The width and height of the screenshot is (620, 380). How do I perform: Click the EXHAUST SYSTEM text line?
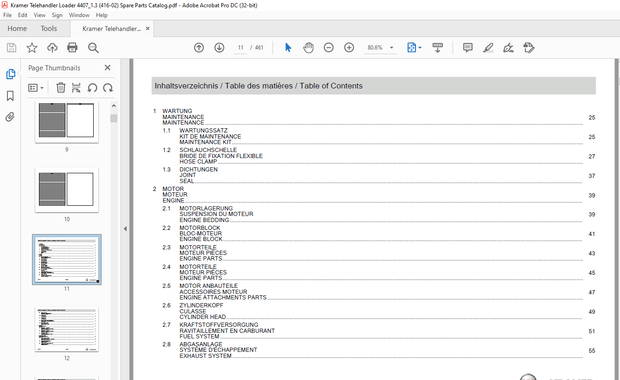[x=206, y=356]
